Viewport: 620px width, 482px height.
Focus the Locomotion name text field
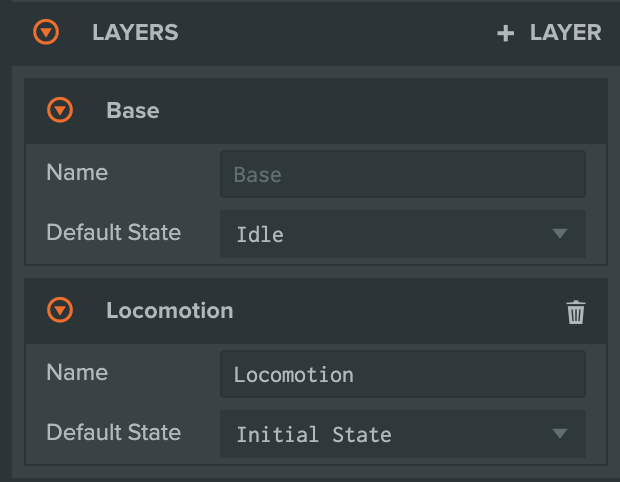[x=403, y=374]
